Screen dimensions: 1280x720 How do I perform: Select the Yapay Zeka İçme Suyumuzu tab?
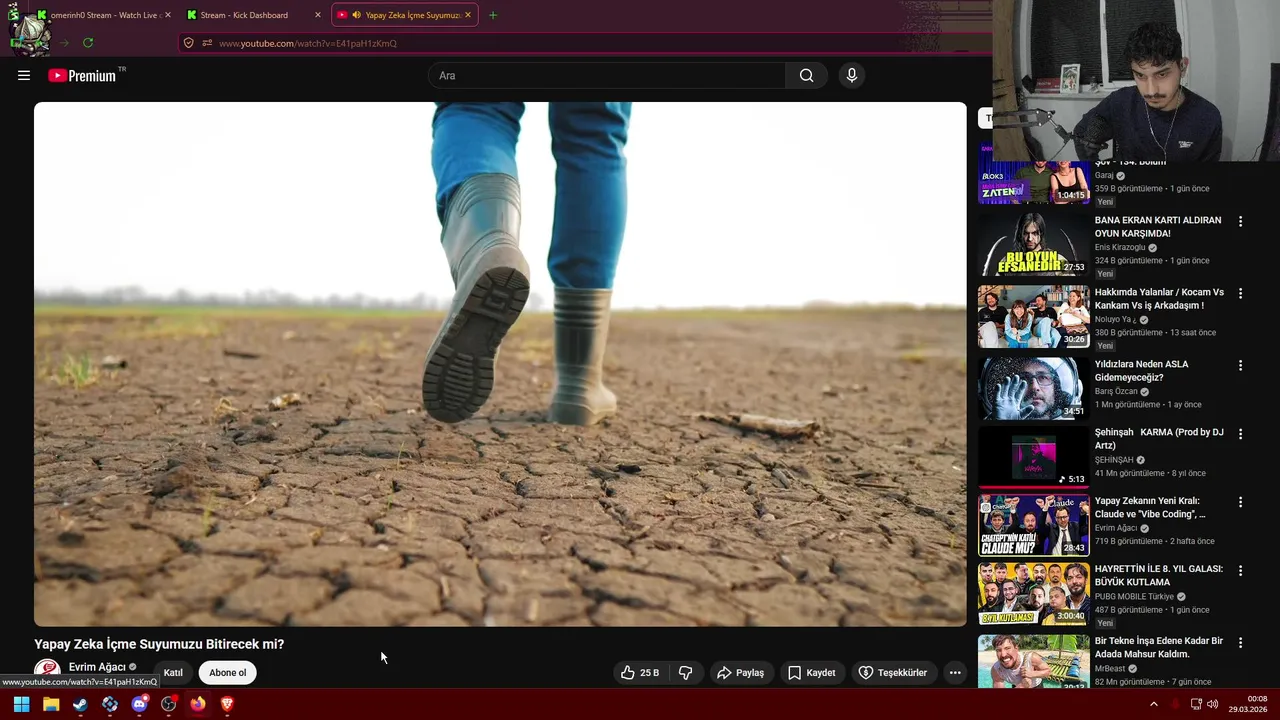coord(404,15)
